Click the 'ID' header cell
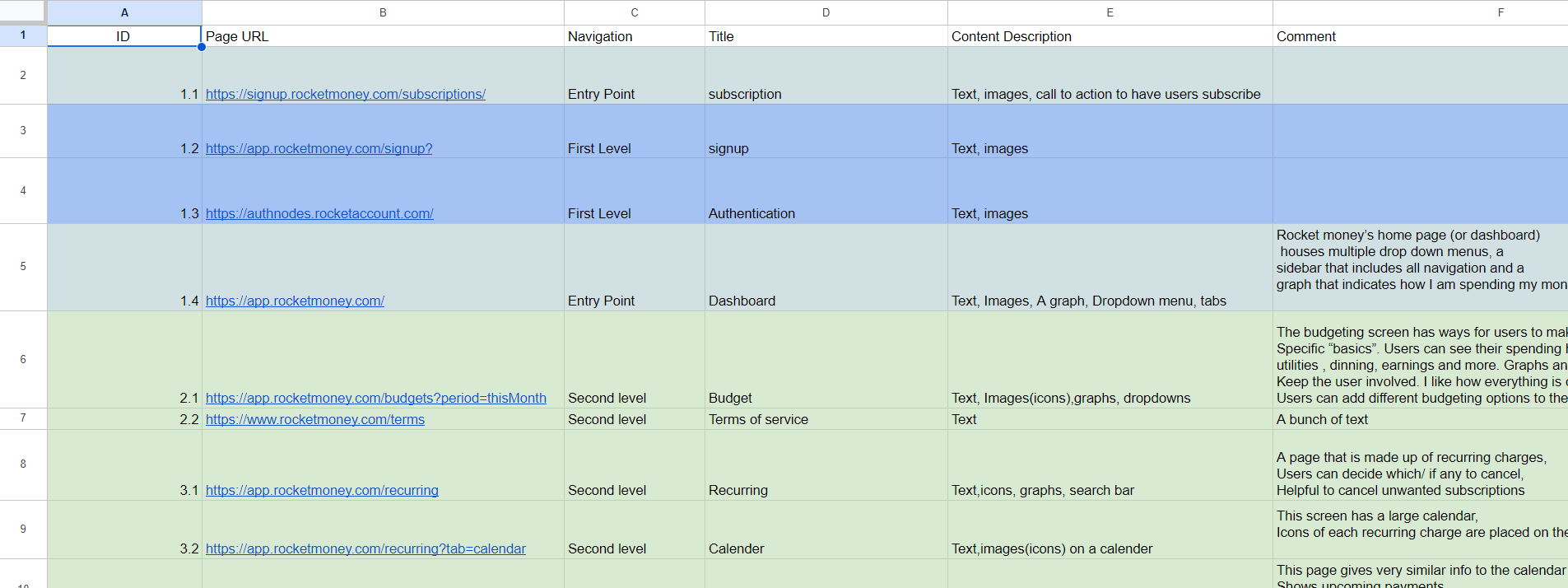1568x588 pixels. [x=124, y=35]
